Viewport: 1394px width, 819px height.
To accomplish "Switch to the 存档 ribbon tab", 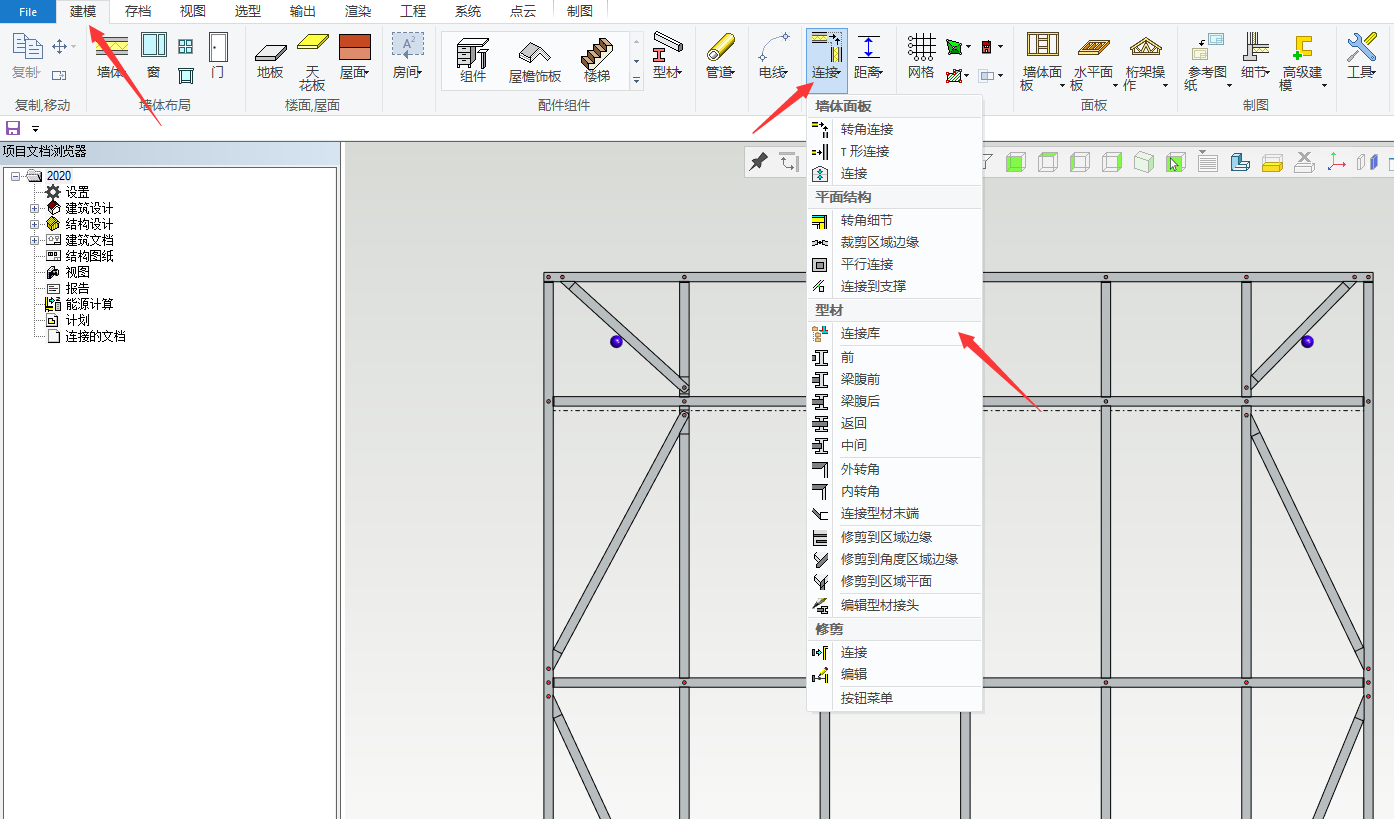I will tap(138, 11).
